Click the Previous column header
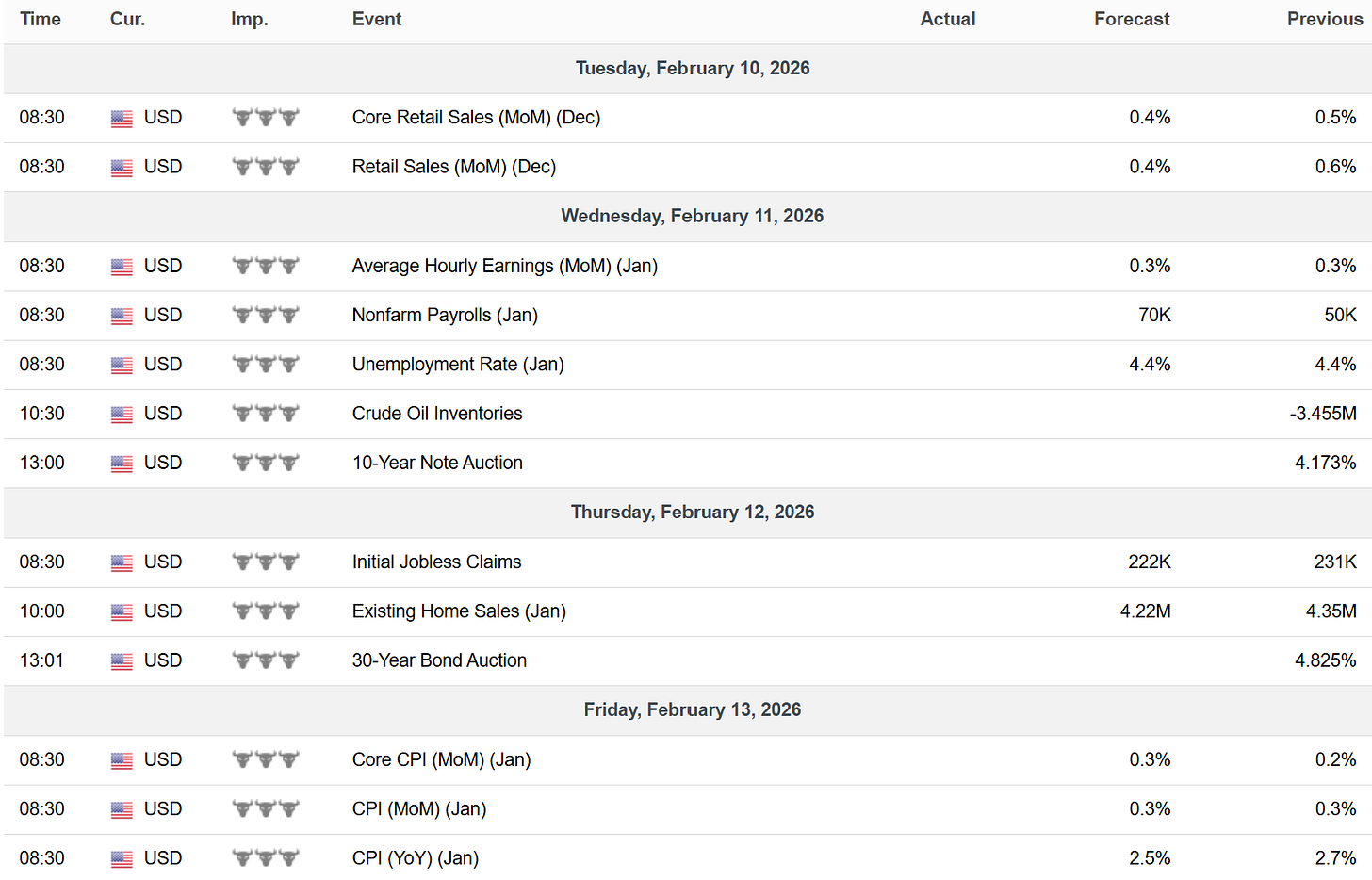This screenshot has width=1372, height=880. 1324,19
